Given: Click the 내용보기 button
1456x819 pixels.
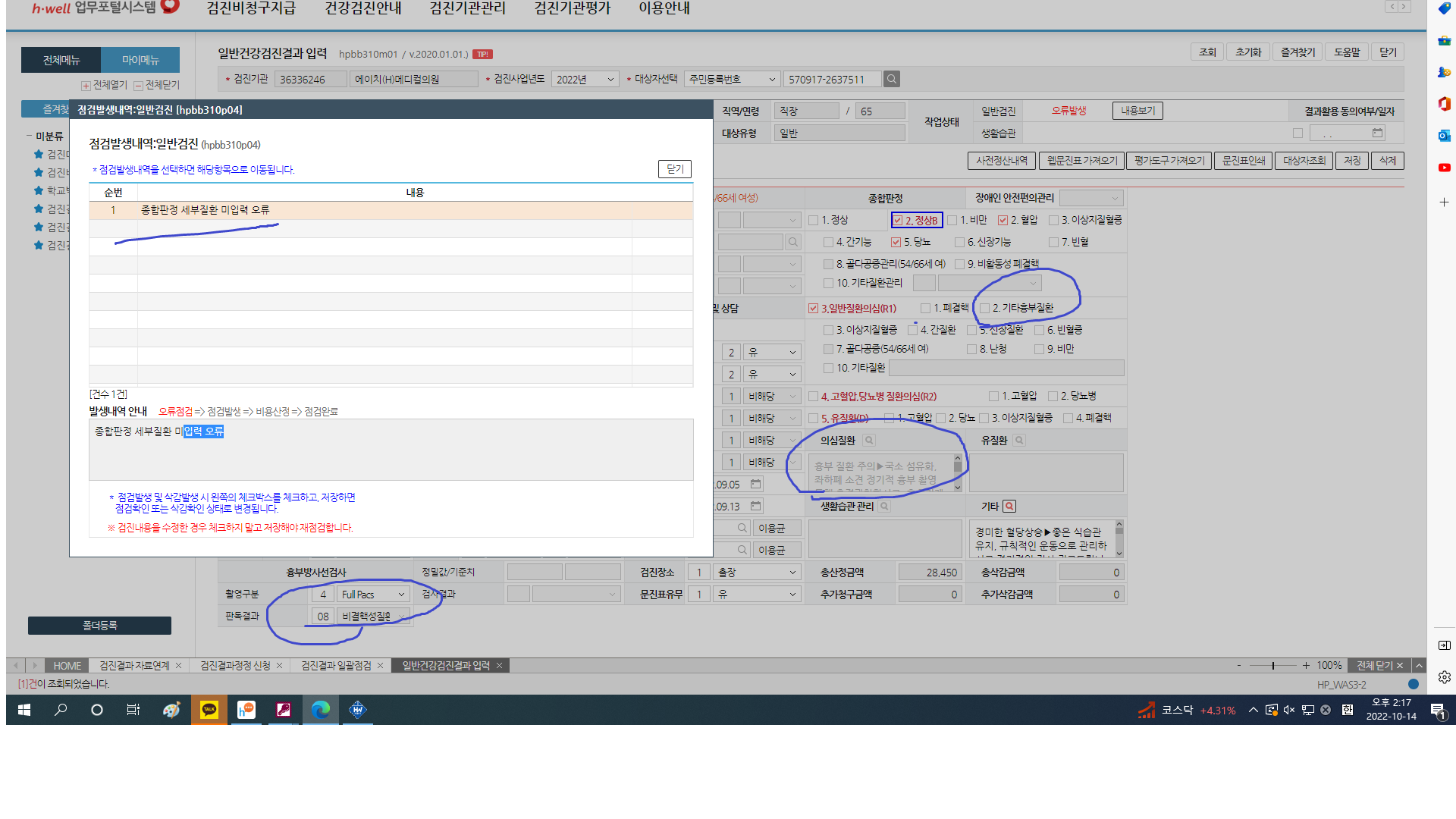Looking at the screenshot, I should [x=1137, y=111].
